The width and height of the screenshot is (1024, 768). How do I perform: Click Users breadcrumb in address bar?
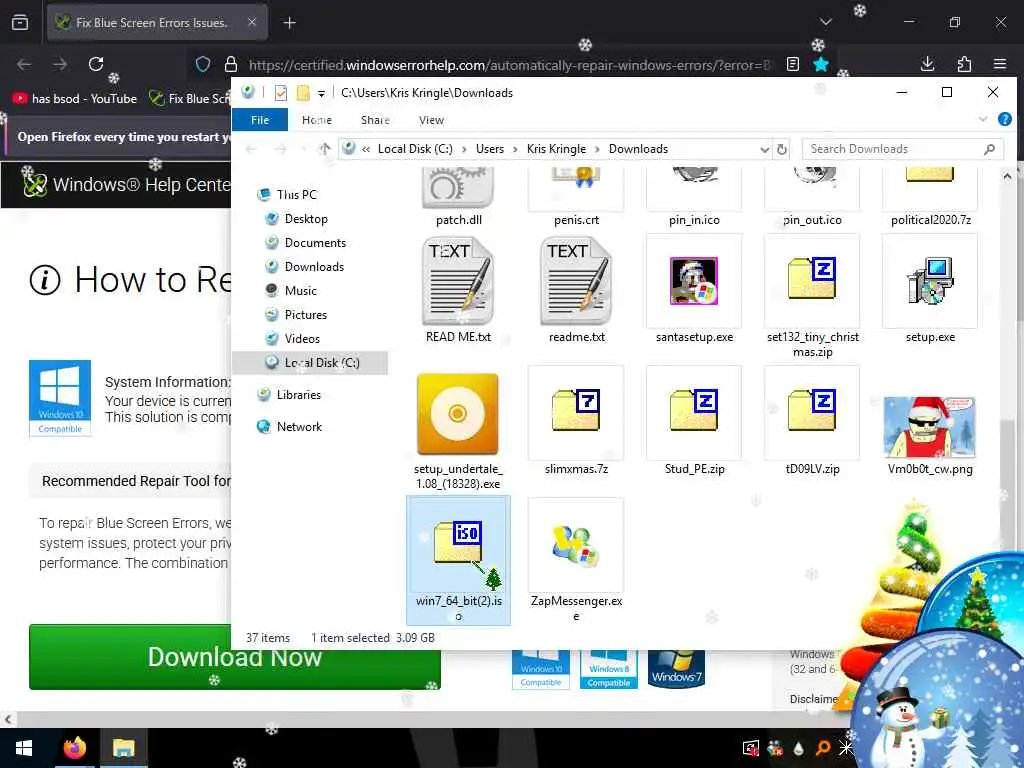[490, 149]
